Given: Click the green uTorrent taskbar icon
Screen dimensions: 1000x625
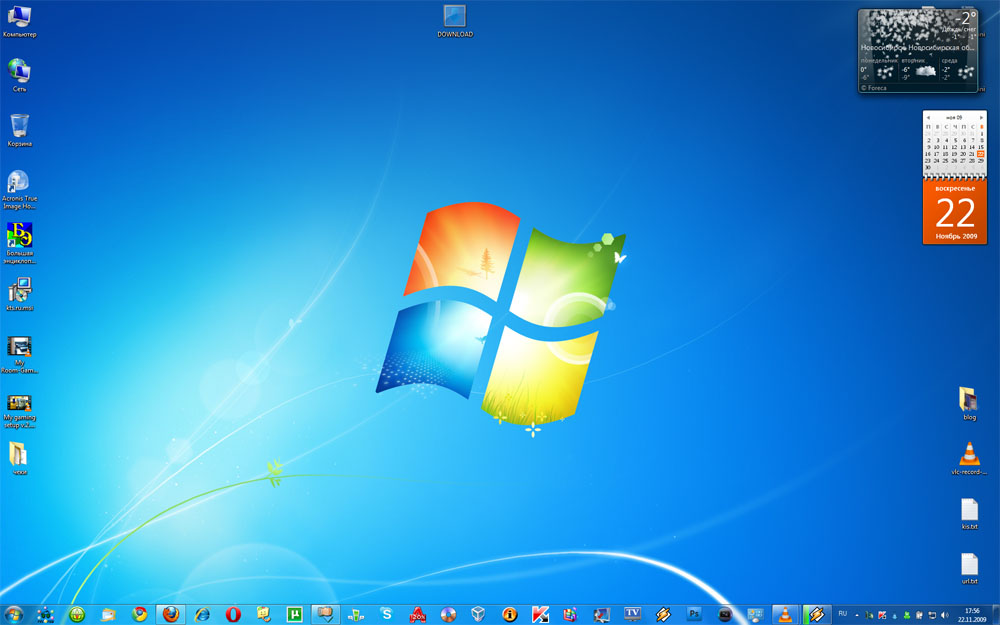Looking at the screenshot, I should click(x=294, y=614).
